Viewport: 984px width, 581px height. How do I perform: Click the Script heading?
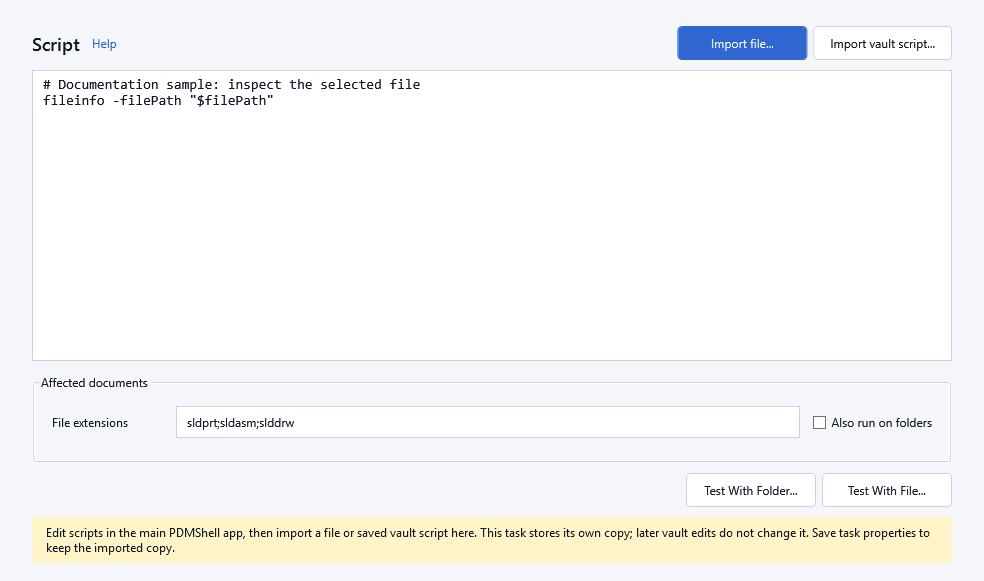coord(56,45)
